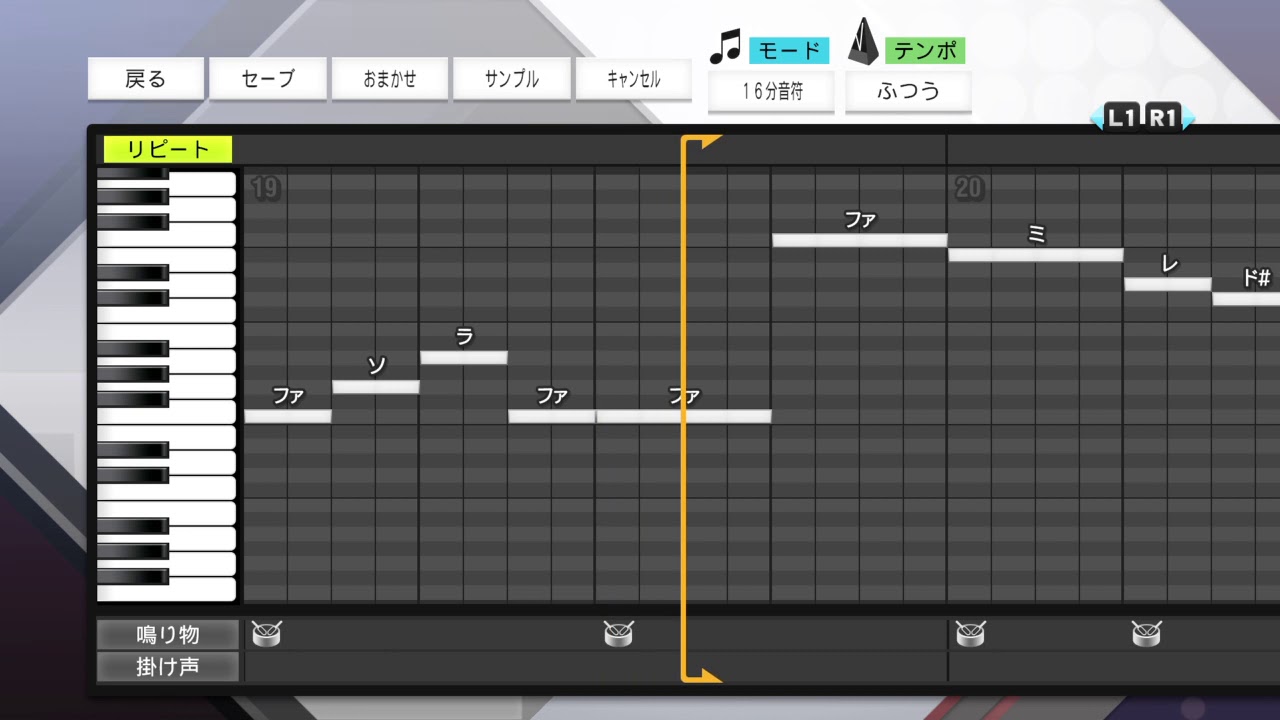Select the first ファ note of measure 19
This screenshot has width=1280, height=720.
pos(288,416)
